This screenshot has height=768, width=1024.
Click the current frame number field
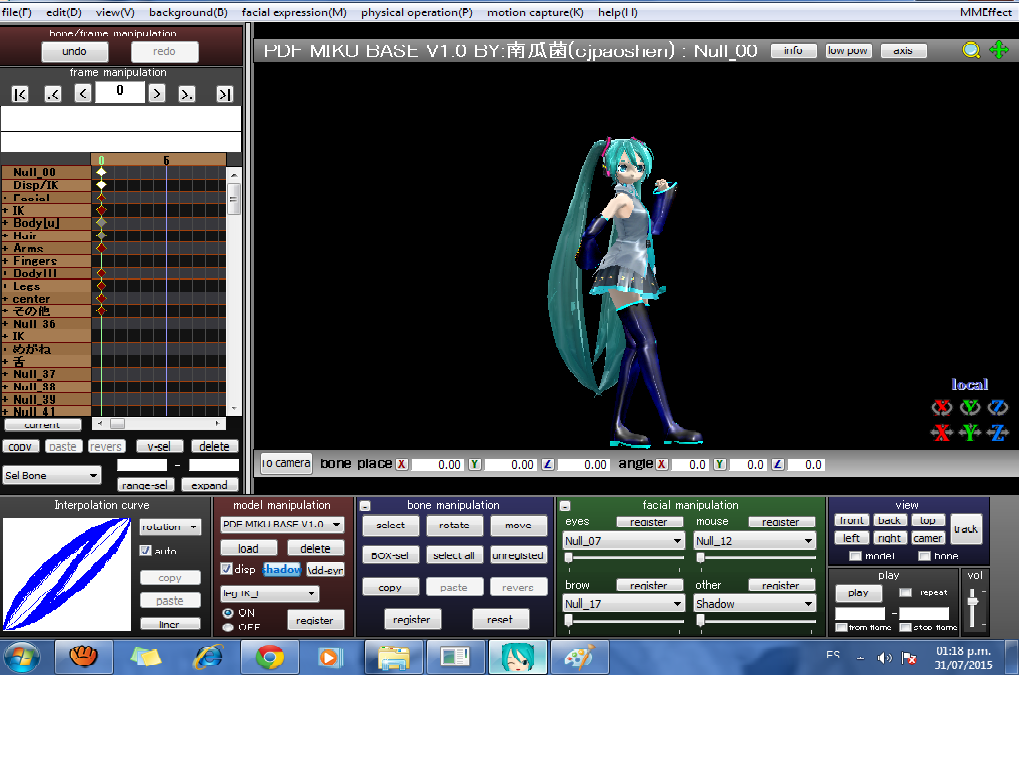click(120, 91)
